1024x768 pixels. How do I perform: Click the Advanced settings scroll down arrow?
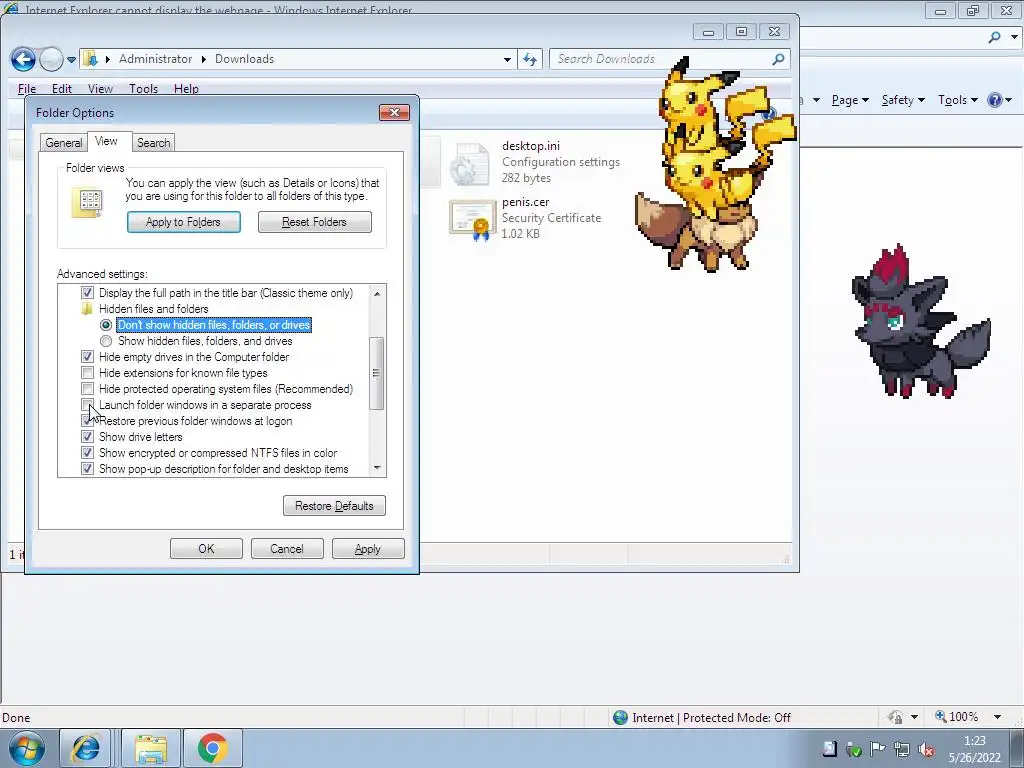click(x=377, y=468)
